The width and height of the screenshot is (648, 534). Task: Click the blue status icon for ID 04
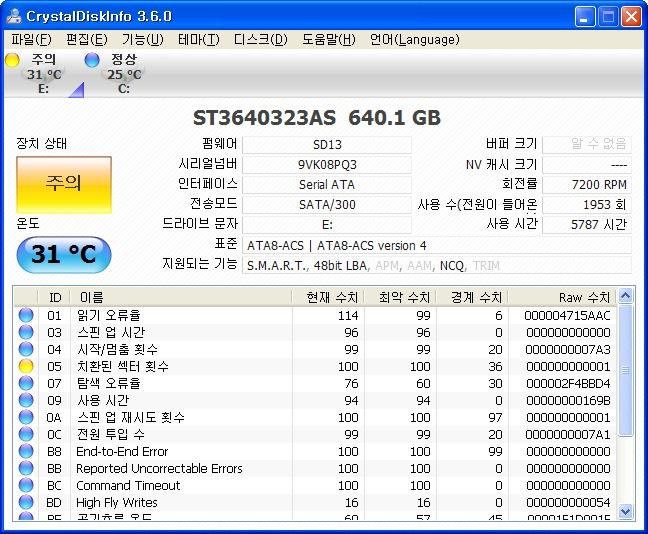(26, 349)
